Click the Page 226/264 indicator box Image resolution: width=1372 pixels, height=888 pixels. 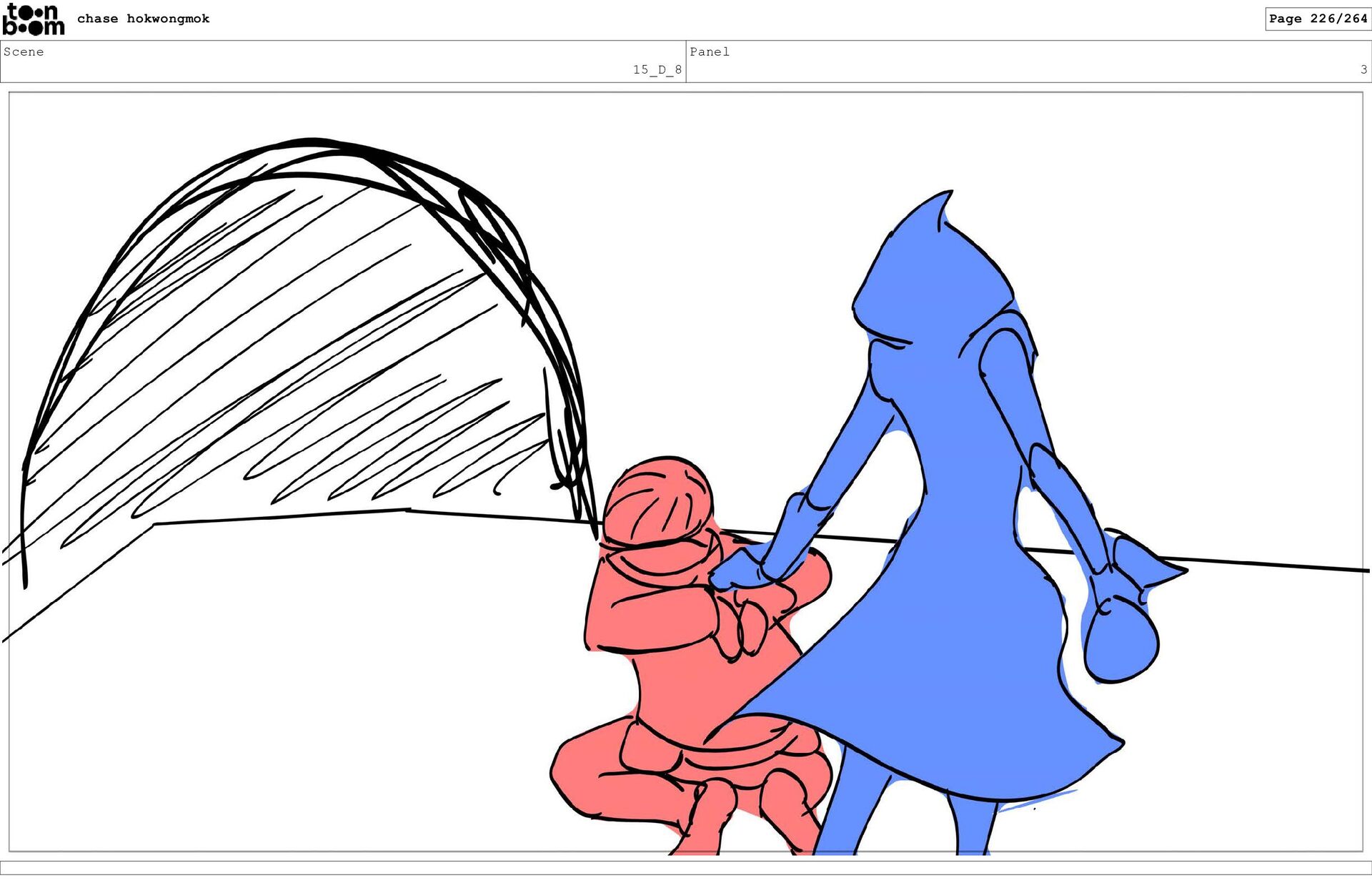[x=1317, y=19]
